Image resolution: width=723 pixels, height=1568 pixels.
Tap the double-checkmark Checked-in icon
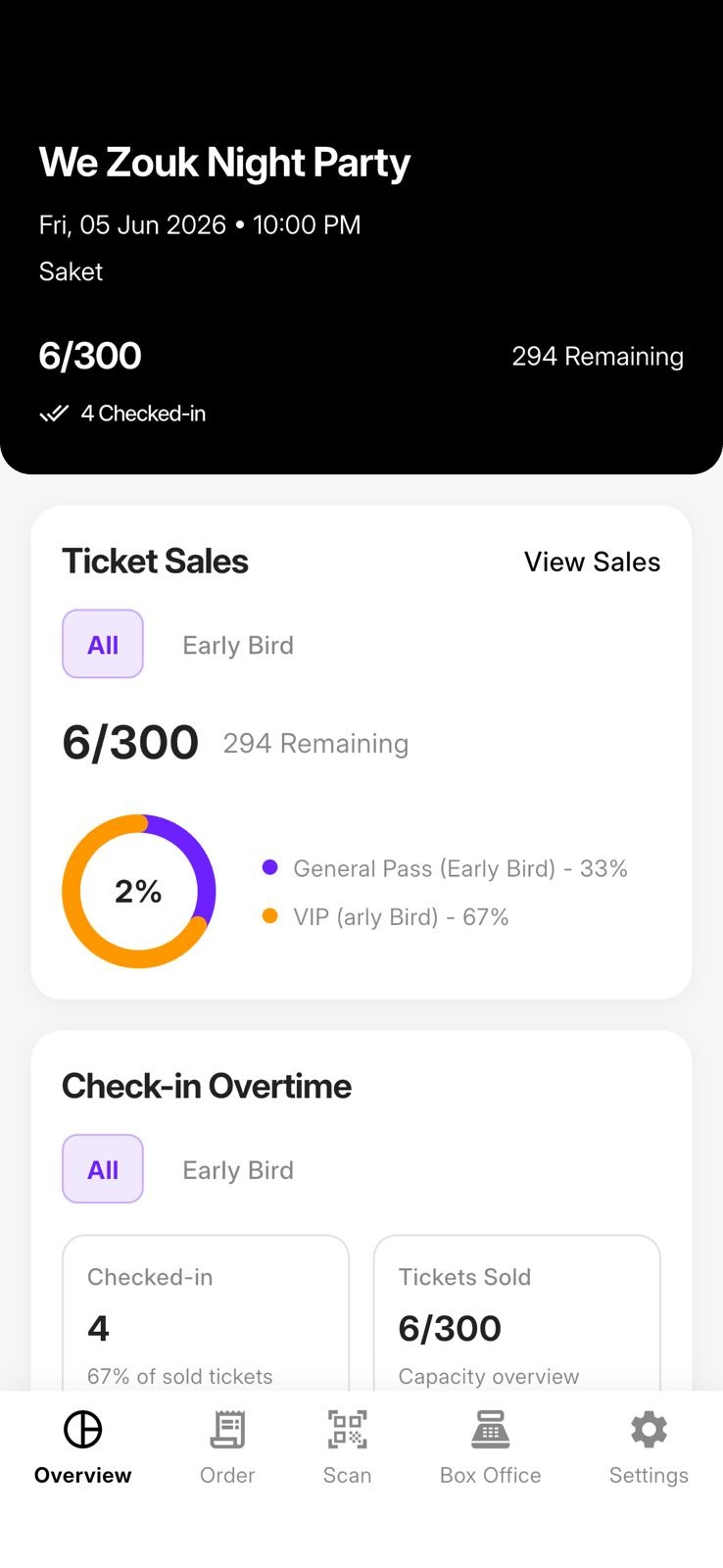54,413
